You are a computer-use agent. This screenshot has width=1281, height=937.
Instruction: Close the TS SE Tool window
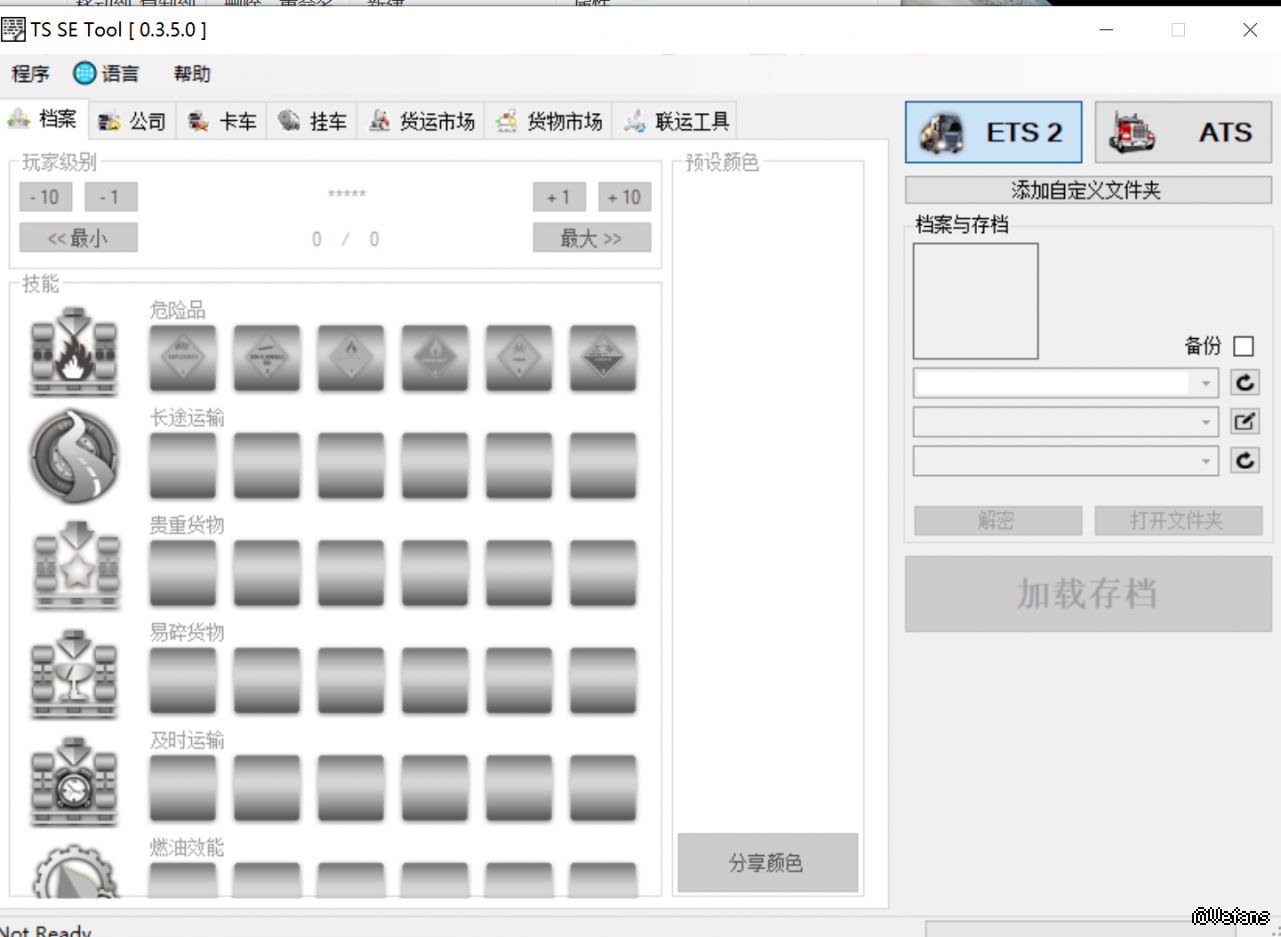(1250, 30)
